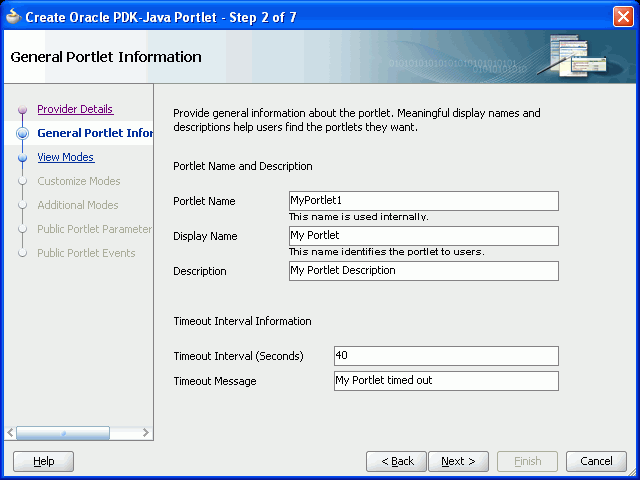The image size is (640, 480).
Task: Click the Public Portlet Events bullet icon
Action: 22,253
